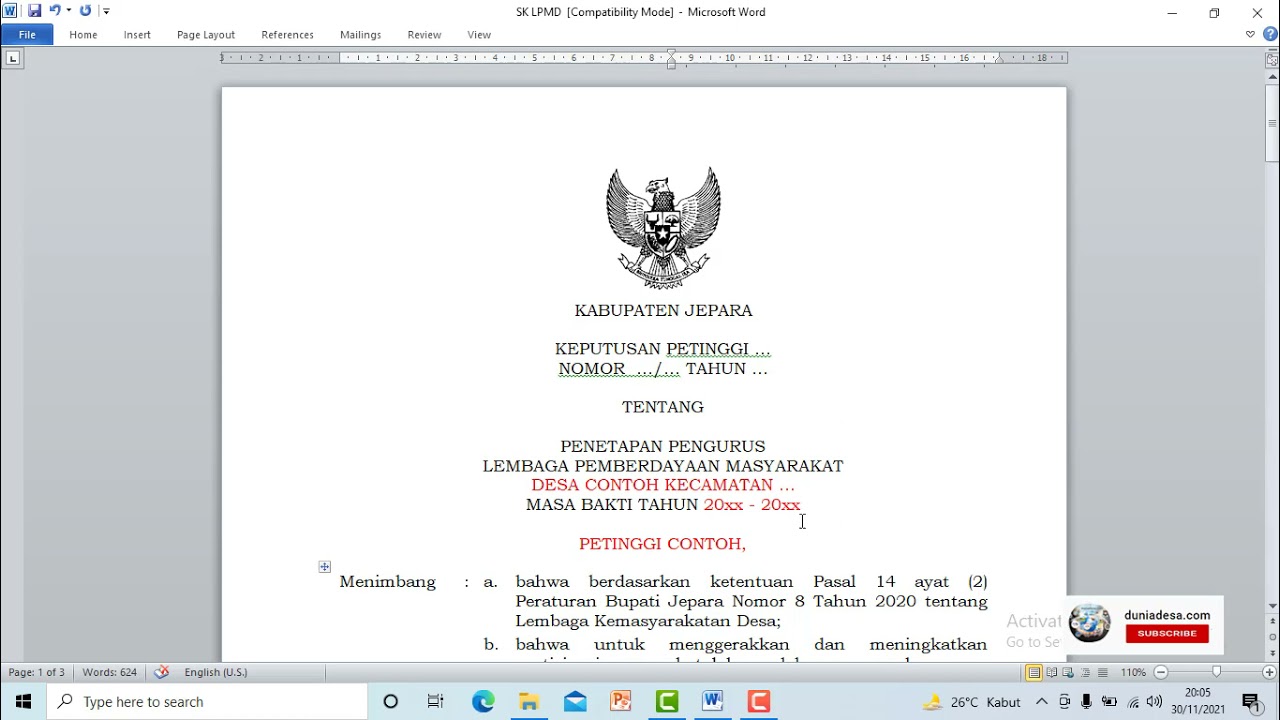Open the References ribbon tab
The width and height of the screenshot is (1280, 720).
tap(288, 34)
